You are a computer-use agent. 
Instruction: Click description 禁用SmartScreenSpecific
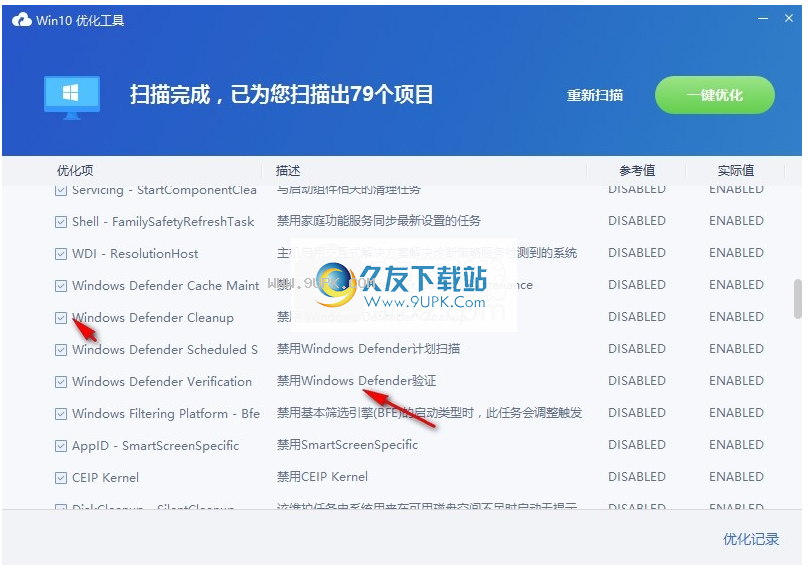[347, 444]
